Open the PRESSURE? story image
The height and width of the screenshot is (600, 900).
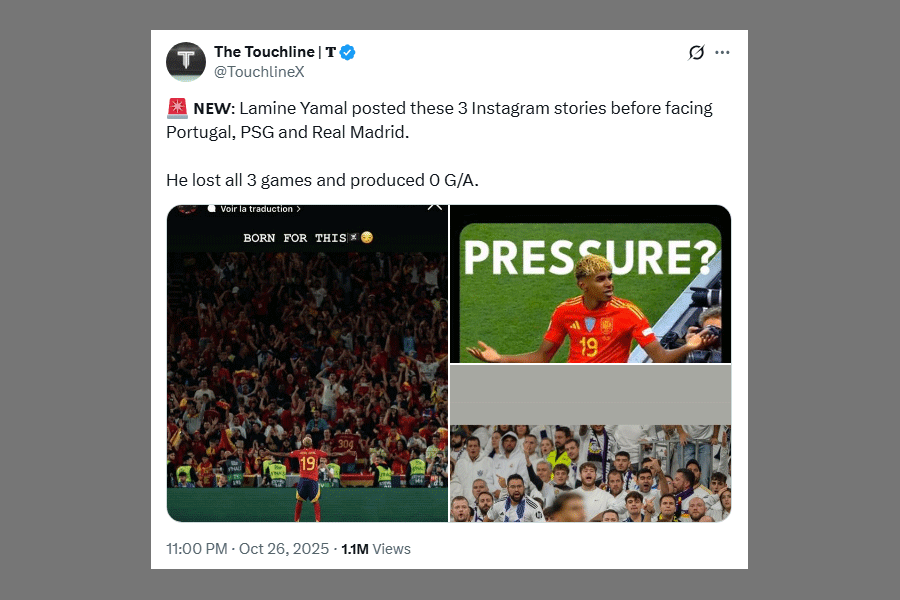point(590,284)
